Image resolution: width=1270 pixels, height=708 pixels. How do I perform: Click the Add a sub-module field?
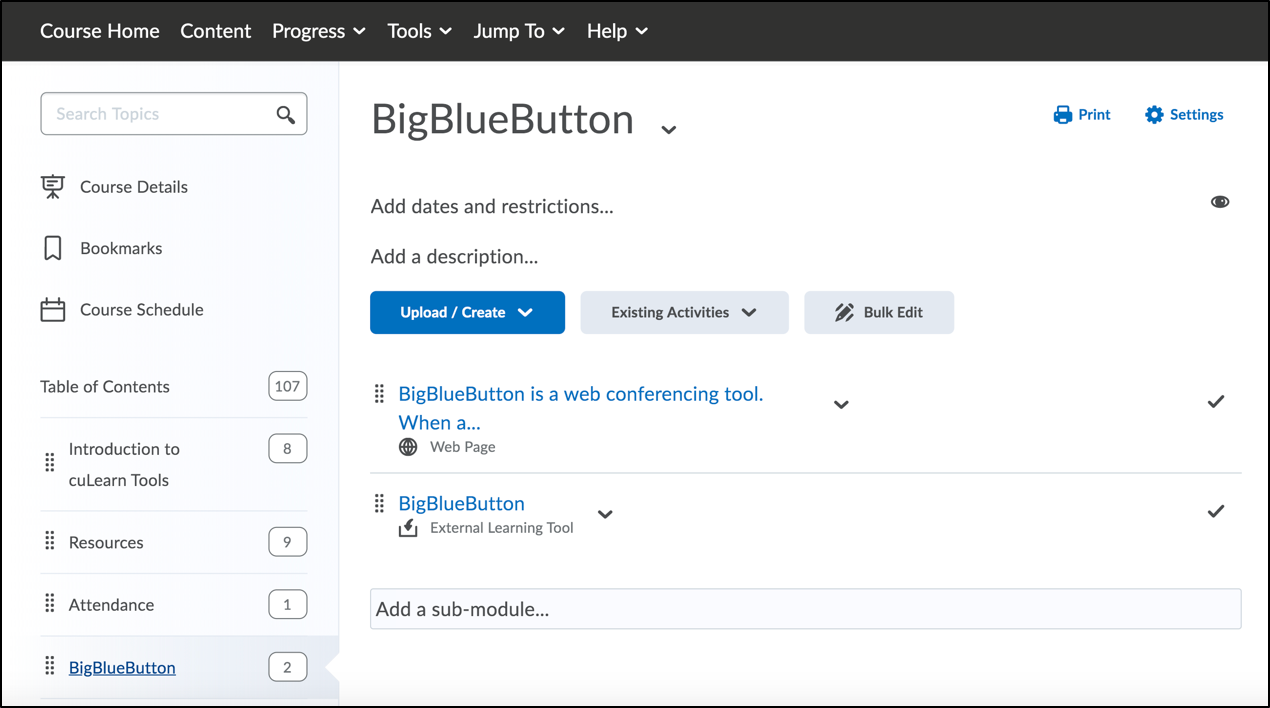pos(805,609)
